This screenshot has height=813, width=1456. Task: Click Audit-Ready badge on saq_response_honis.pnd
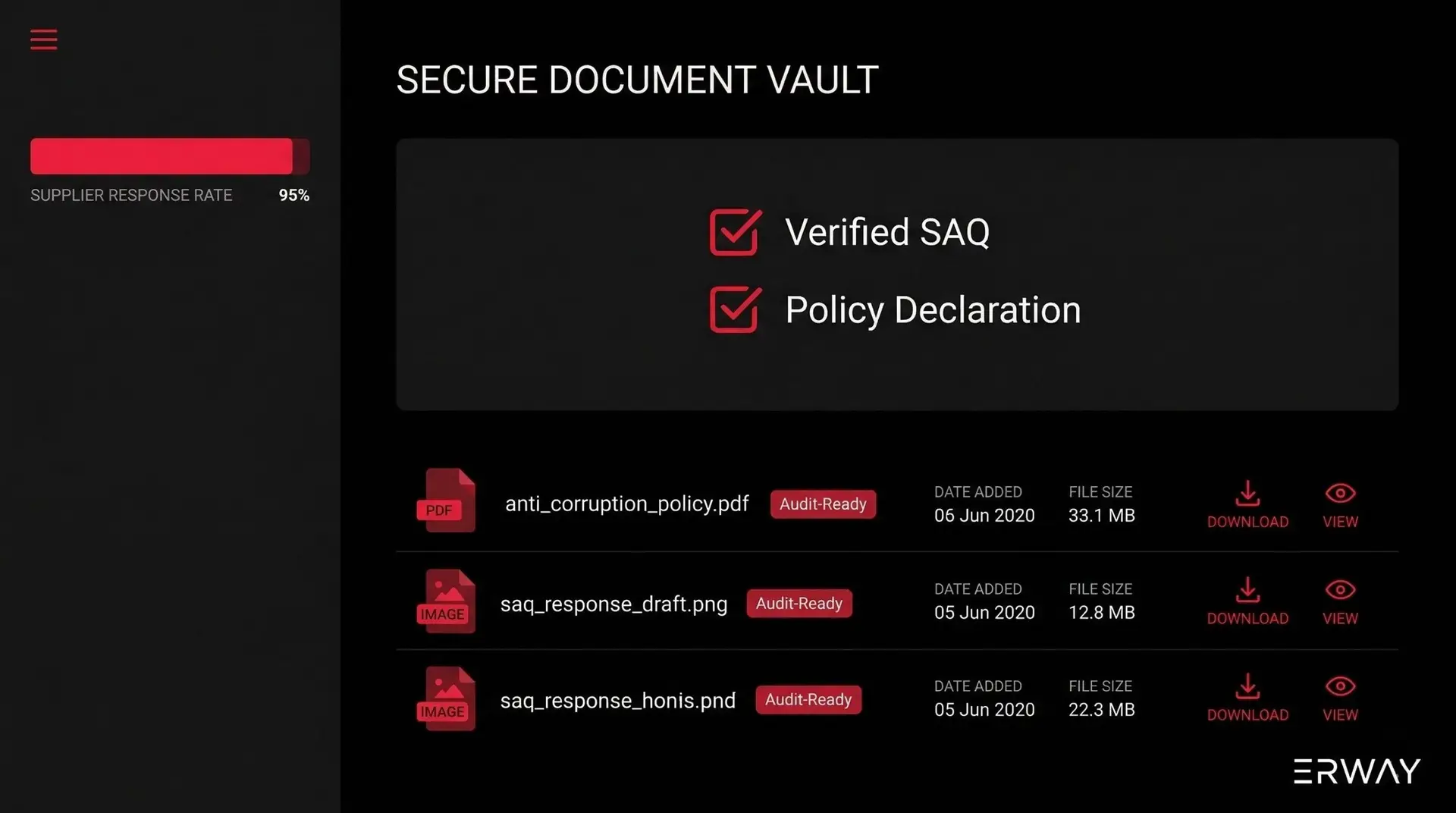pyautogui.click(x=808, y=700)
